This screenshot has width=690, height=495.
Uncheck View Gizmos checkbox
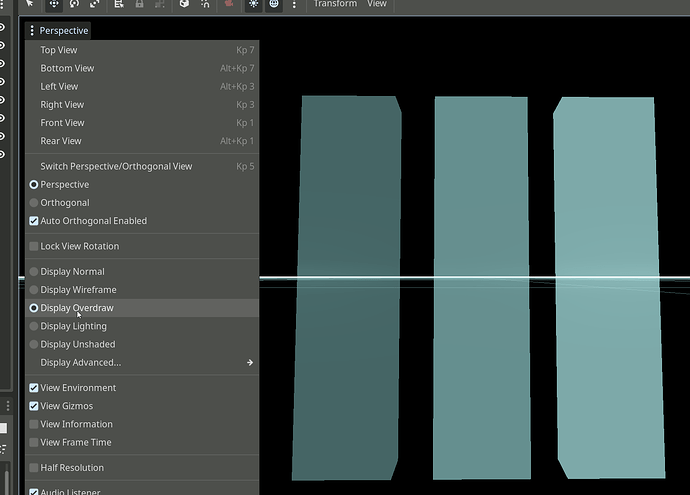142,406
